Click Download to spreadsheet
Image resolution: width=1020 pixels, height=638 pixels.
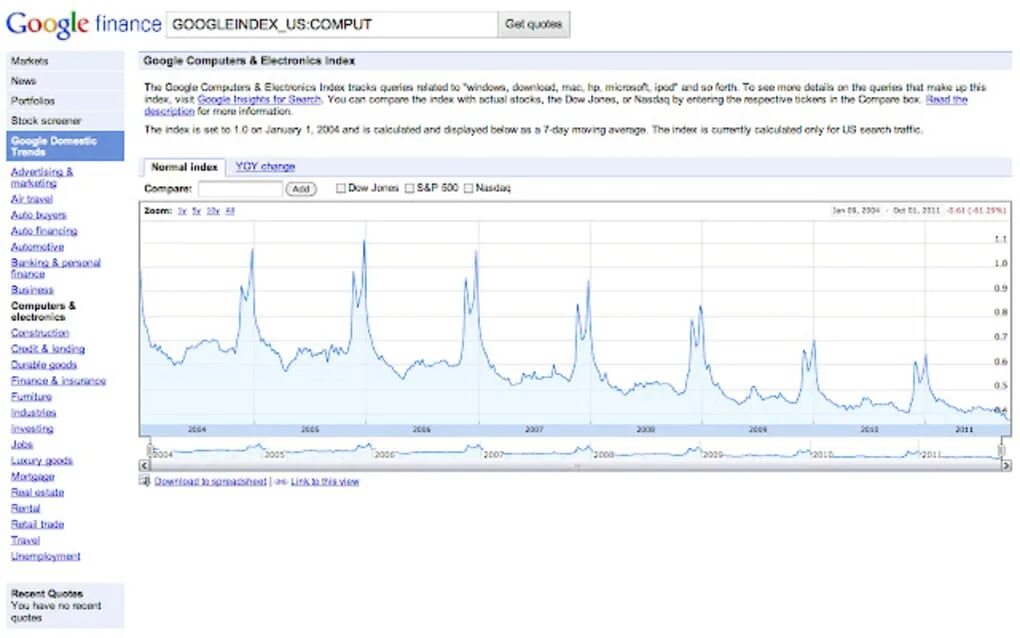pyautogui.click(x=210, y=481)
